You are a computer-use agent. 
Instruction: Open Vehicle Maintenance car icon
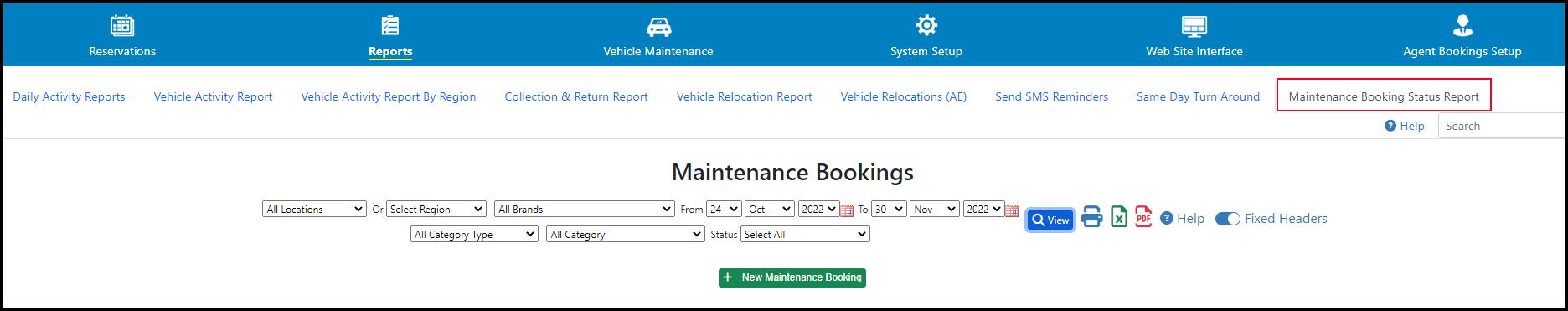pos(659,26)
